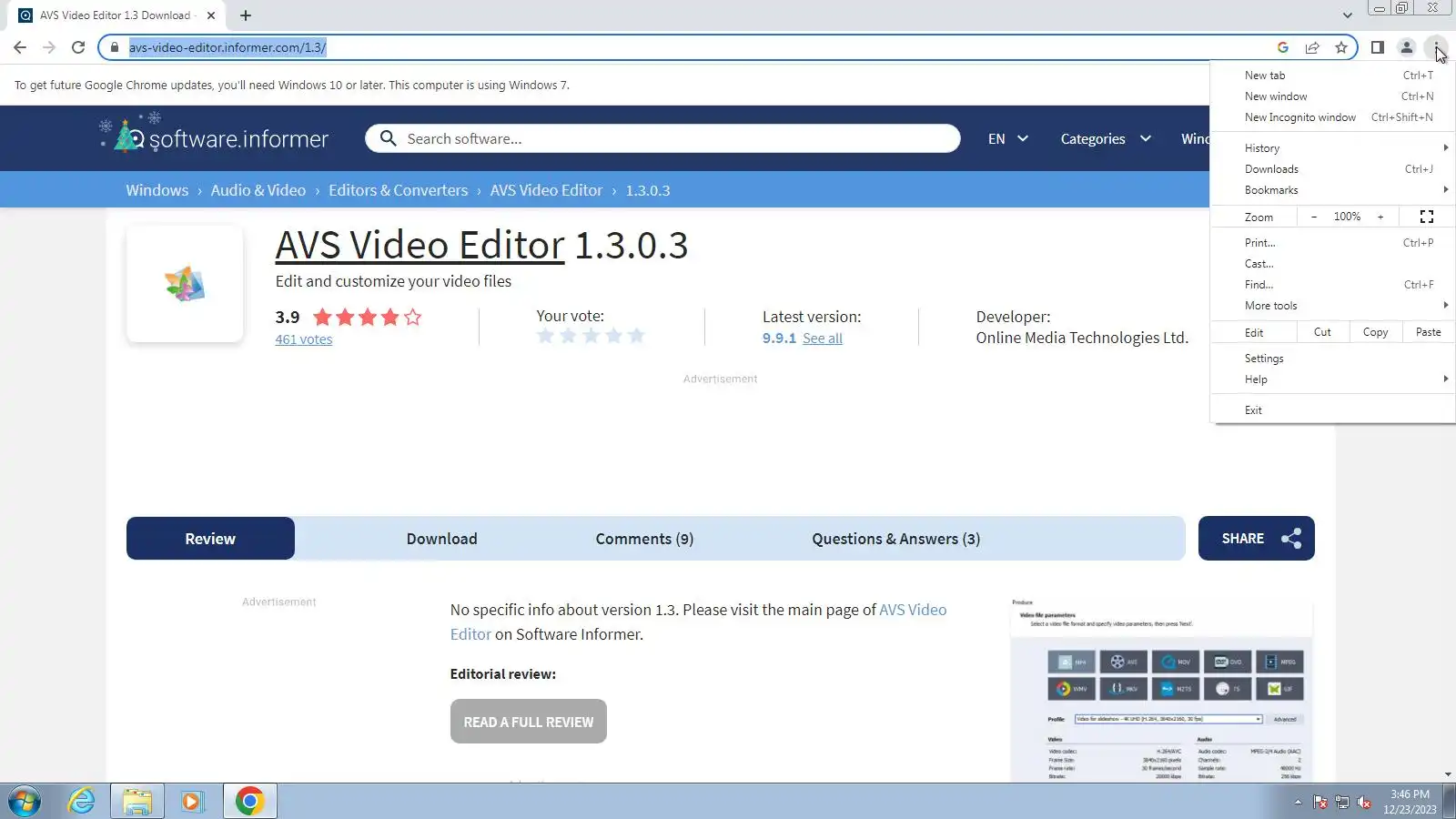This screenshot has width=1456, height=819.
Task: Show hidden system tray icons
Action: 1298,803
